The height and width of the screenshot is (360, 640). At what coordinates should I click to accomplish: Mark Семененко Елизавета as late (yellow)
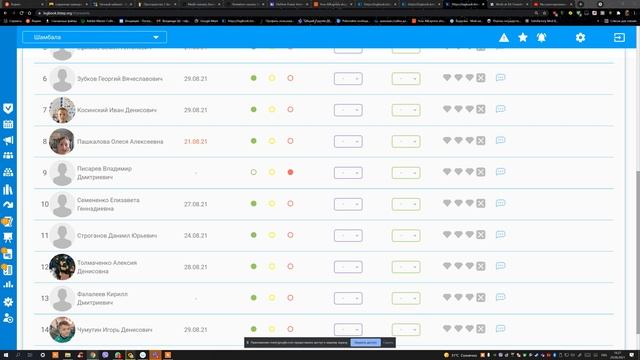point(272,203)
